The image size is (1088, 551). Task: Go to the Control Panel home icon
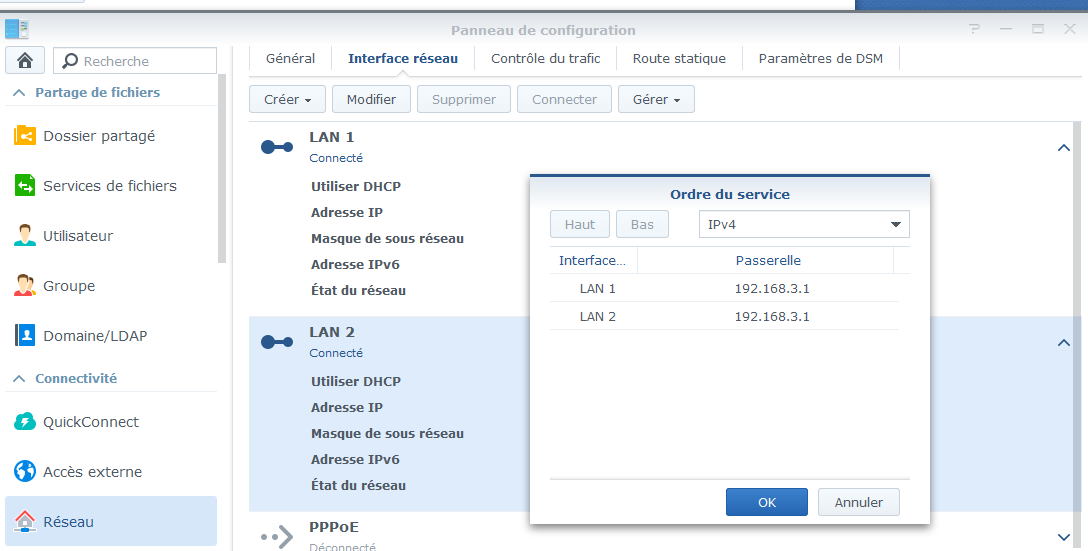click(25, 60)
